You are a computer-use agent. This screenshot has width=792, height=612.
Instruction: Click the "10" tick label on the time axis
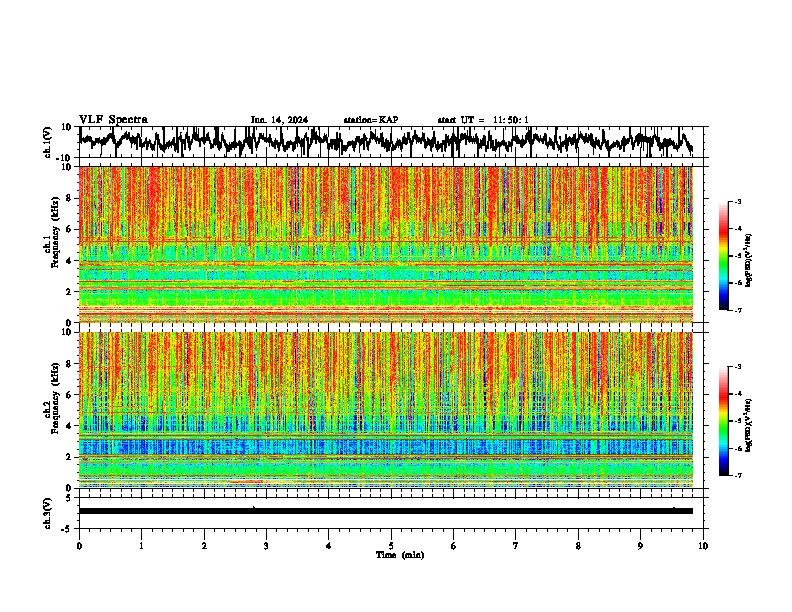(703, 546)
